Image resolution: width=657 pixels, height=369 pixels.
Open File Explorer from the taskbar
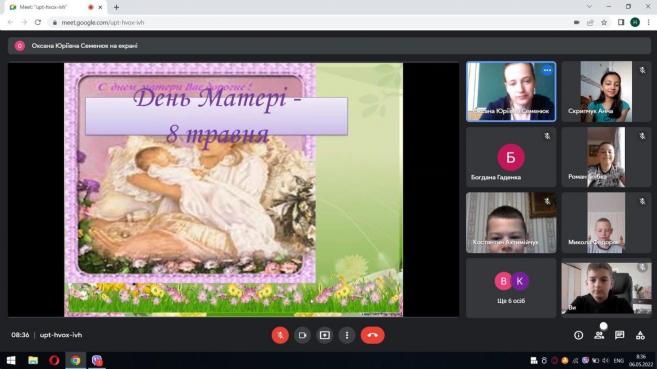click(x=33, y=360)
